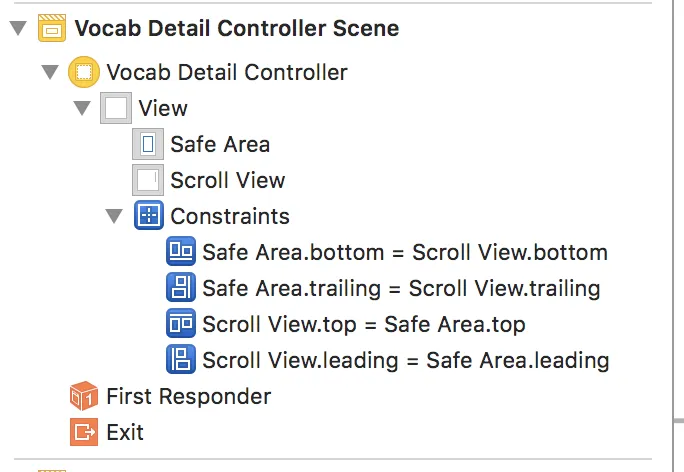The image size is (684, 472).
Task: Collapse the Vocab Detail Controller node
Action: 49,73
